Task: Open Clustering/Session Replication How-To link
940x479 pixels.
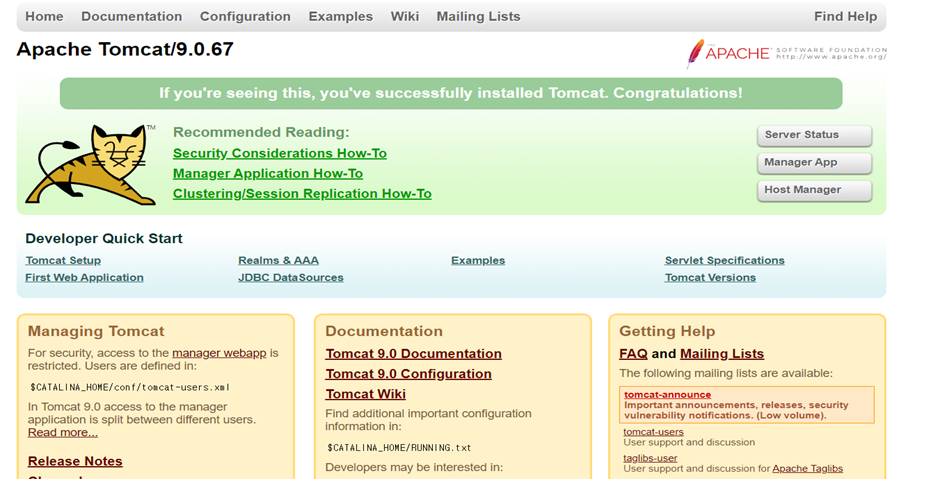Action: coord(302,194)
